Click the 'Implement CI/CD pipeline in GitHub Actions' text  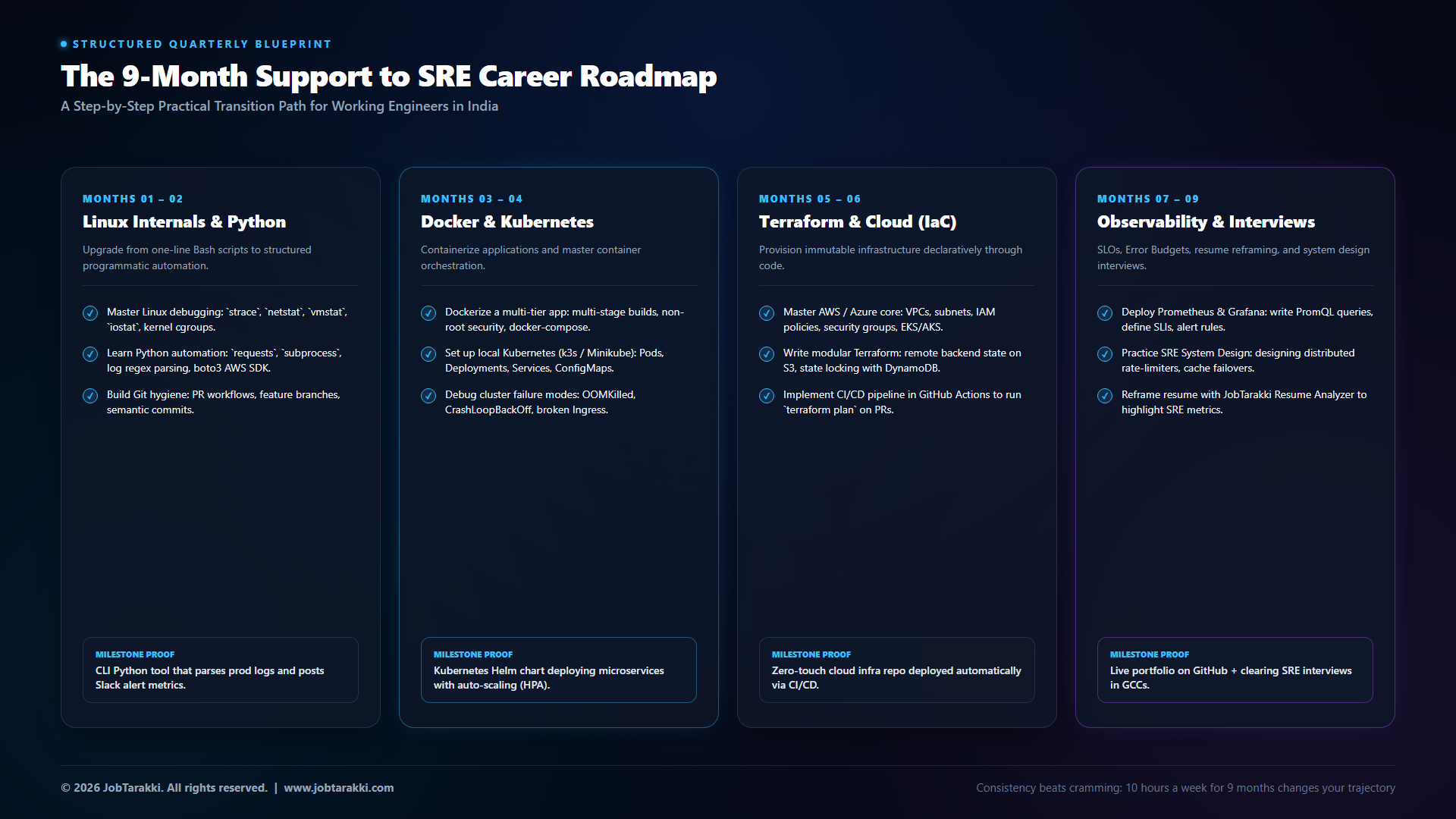coord(902,402)
